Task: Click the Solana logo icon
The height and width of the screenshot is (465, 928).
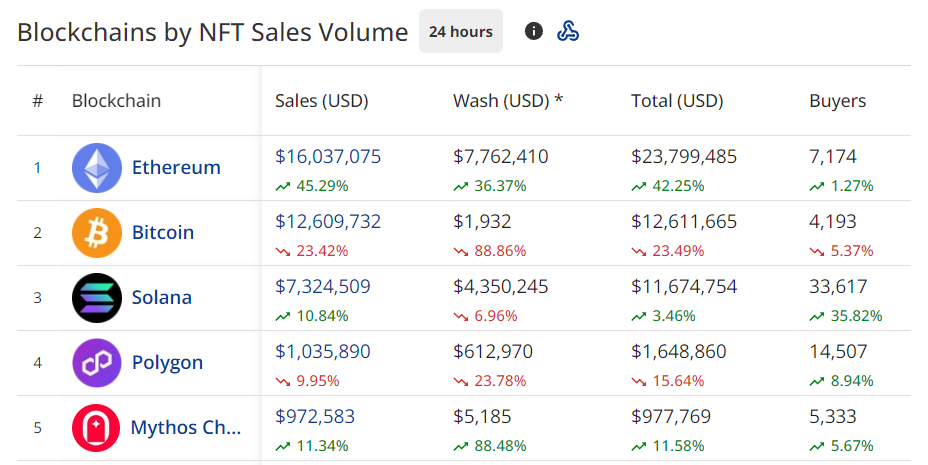Action: 97,298
